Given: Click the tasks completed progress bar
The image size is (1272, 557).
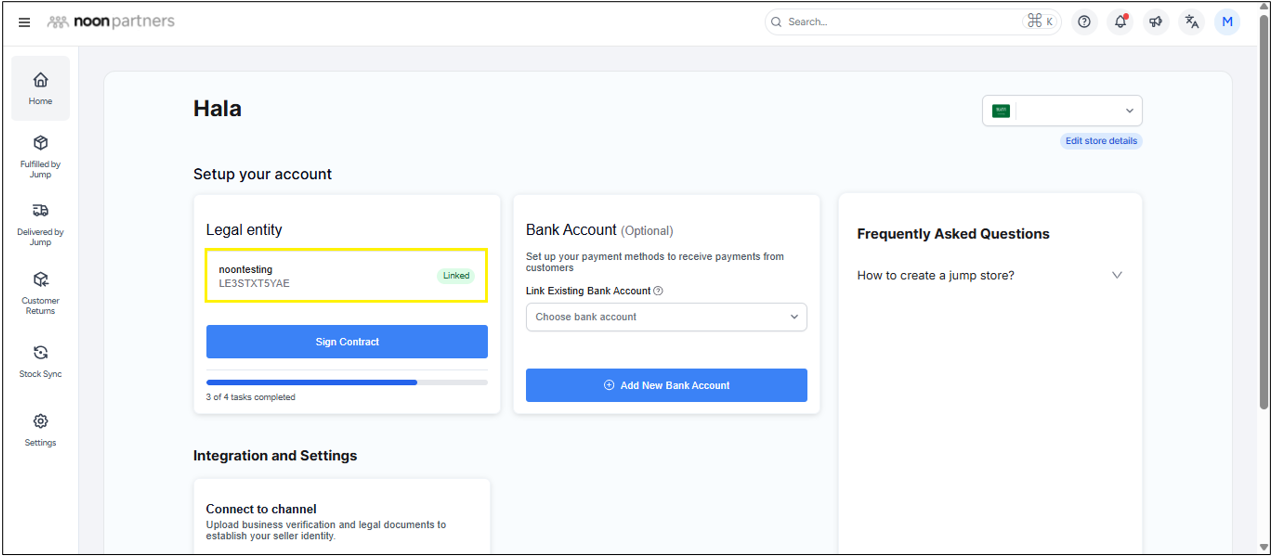Looking at the screenshot, I should [347, 382].
